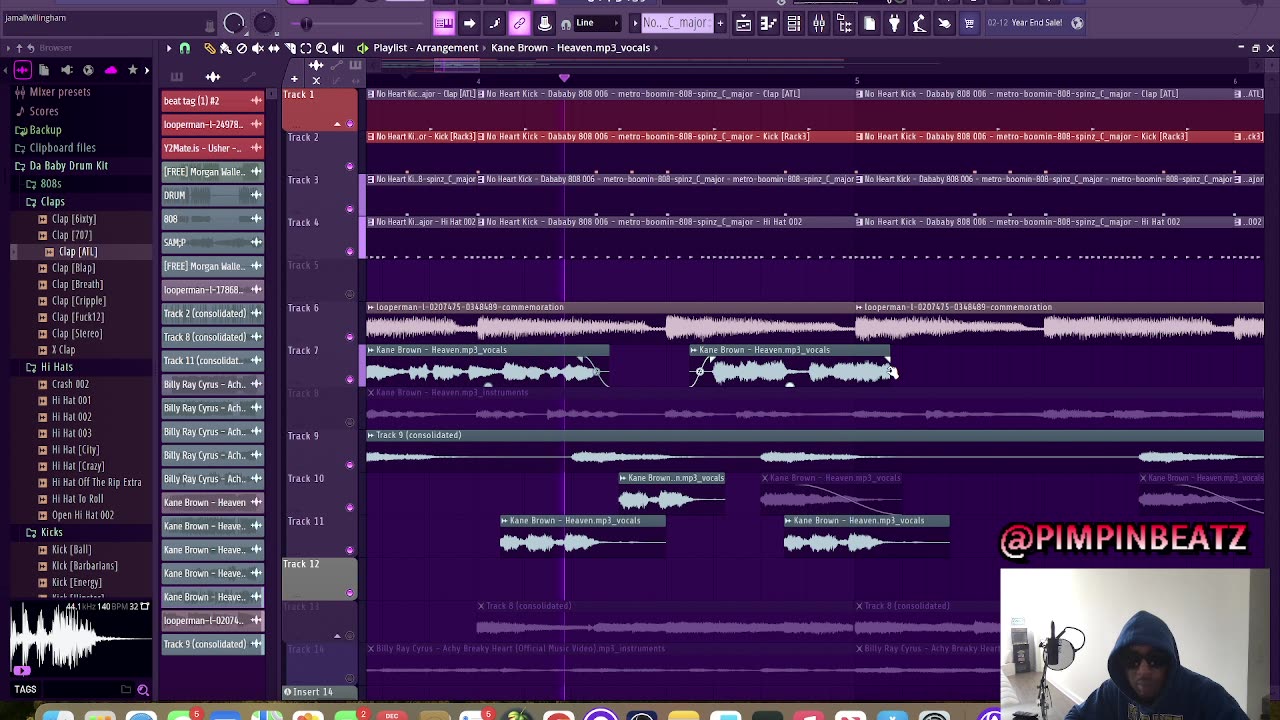The height and width of the screenshot is (720, 1280).
Task: Select the files page tab in browser
Action: coord(44,70)
